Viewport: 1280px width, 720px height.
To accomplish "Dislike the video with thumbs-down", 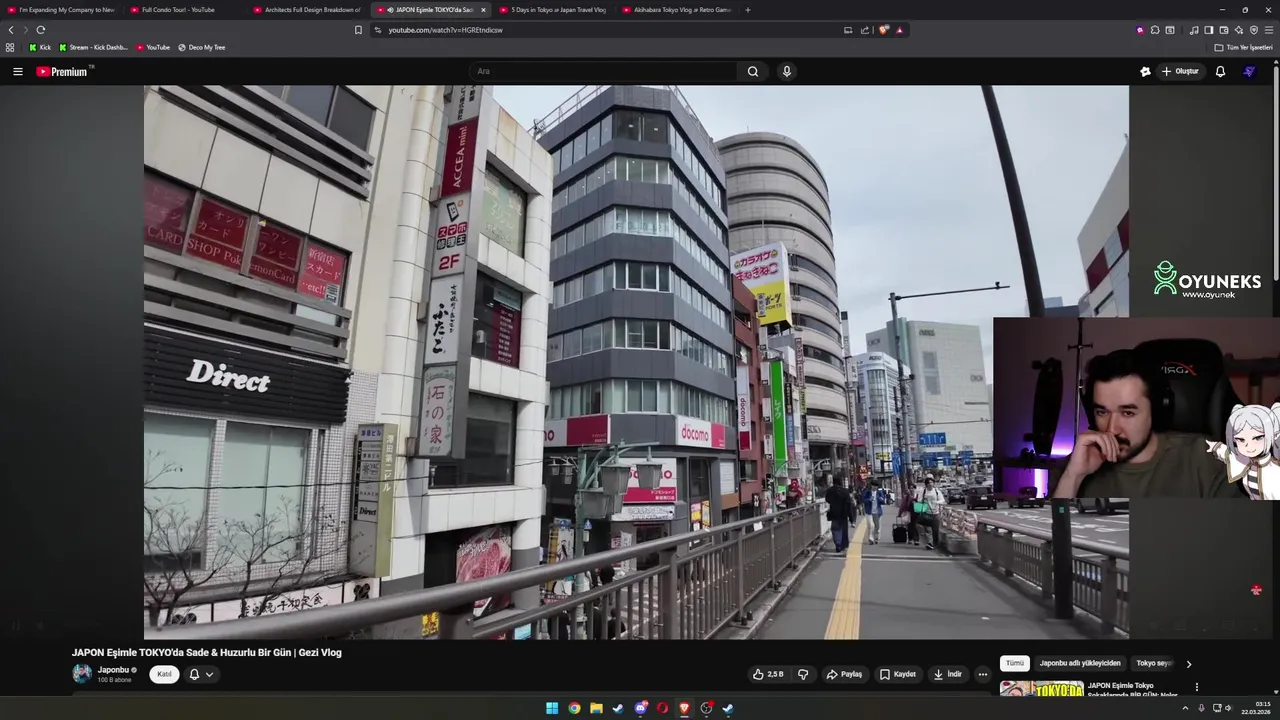I will tap(803, 674).
